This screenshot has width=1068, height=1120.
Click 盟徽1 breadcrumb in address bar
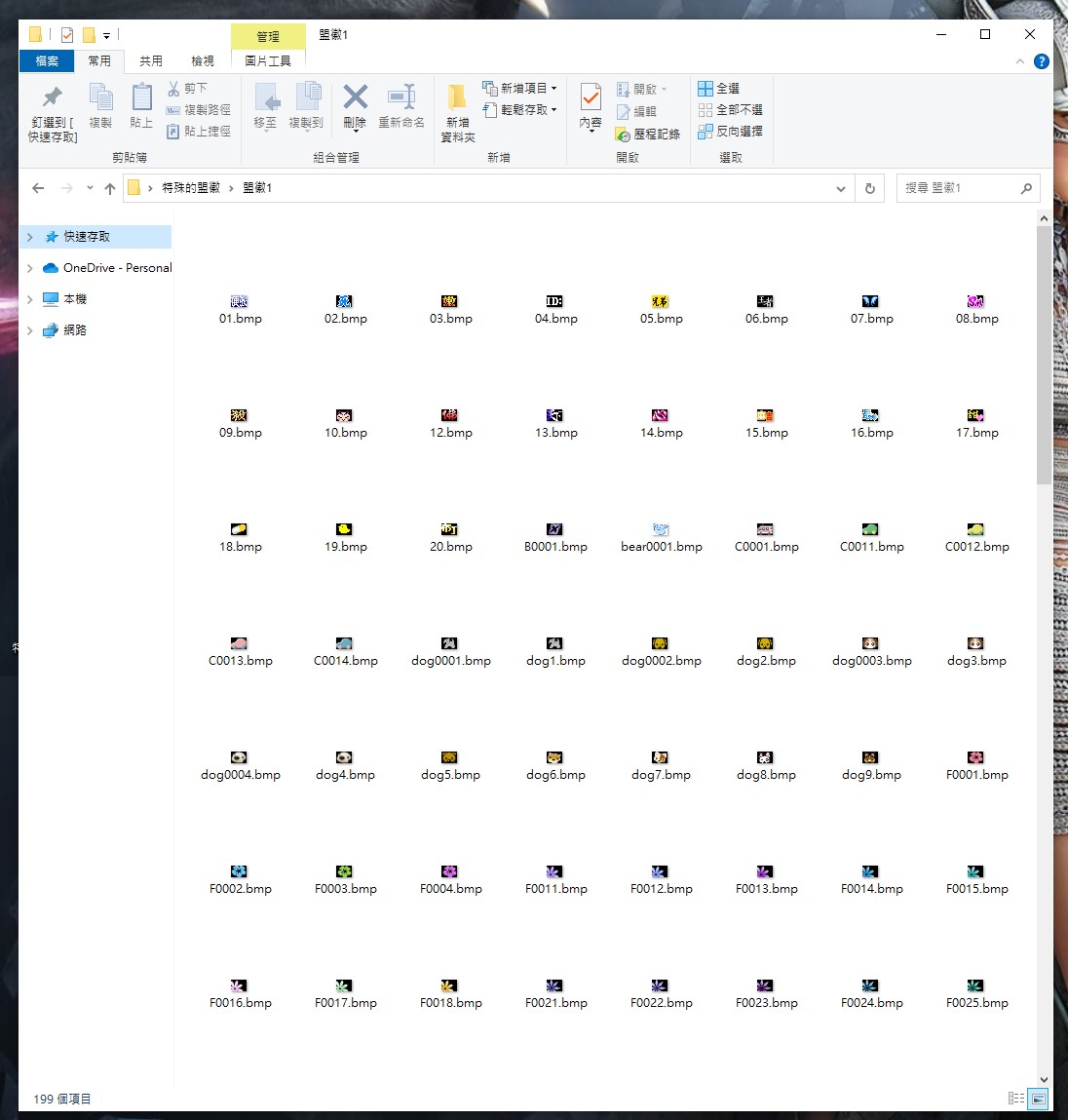(x=257, y=188)
